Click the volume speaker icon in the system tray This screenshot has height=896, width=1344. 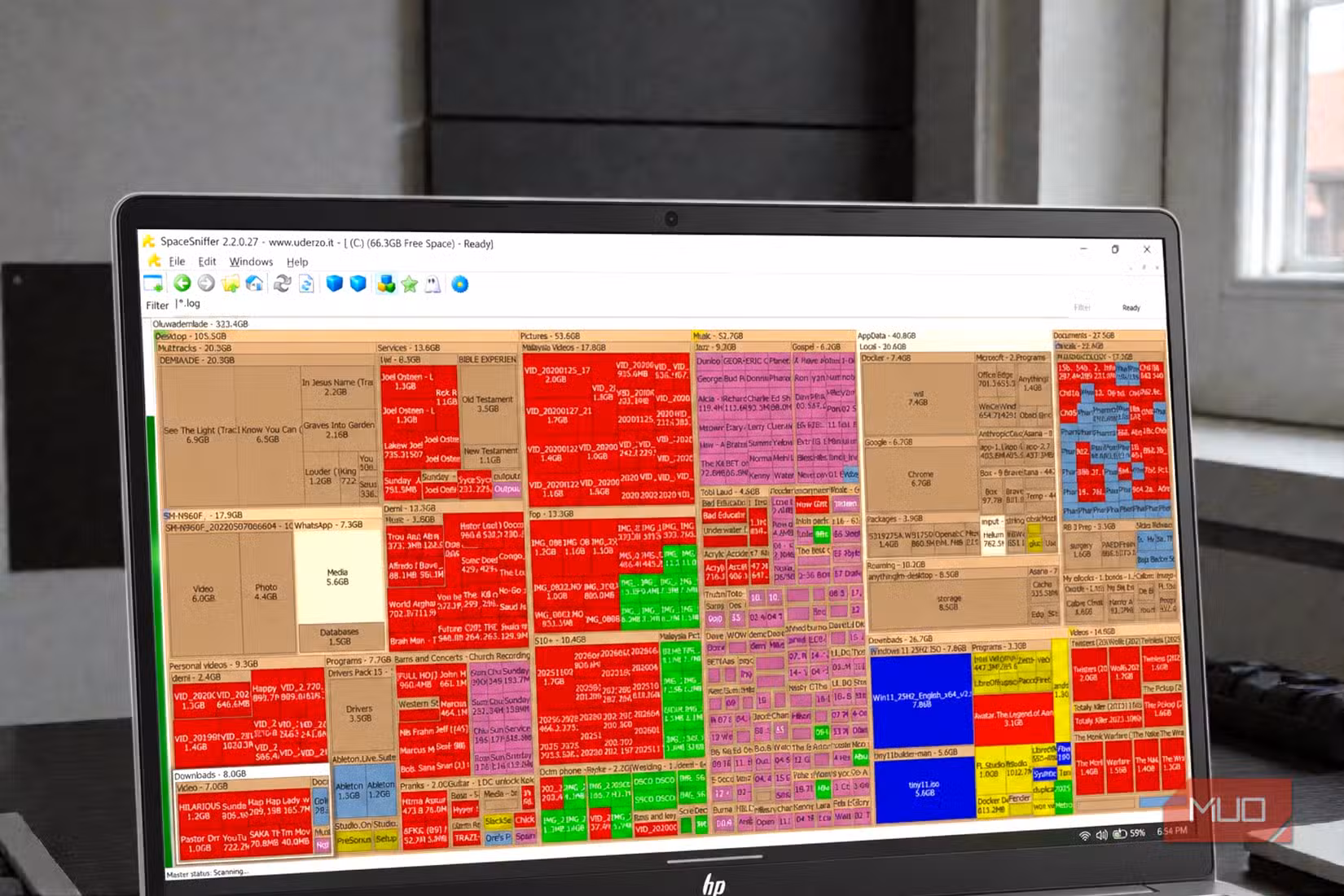(x=1101, y=834)
